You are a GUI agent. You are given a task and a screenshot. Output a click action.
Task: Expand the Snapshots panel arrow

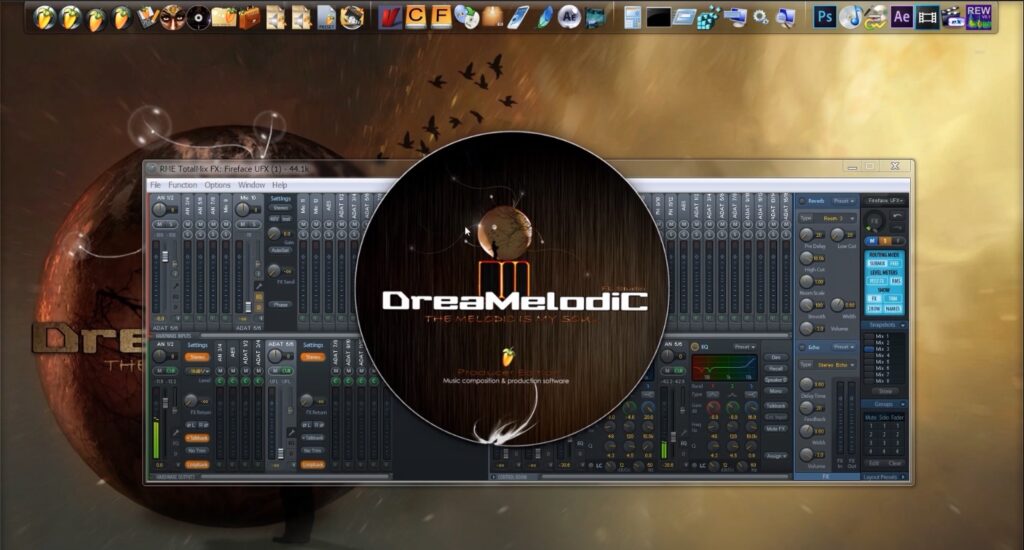click(903, 325)
